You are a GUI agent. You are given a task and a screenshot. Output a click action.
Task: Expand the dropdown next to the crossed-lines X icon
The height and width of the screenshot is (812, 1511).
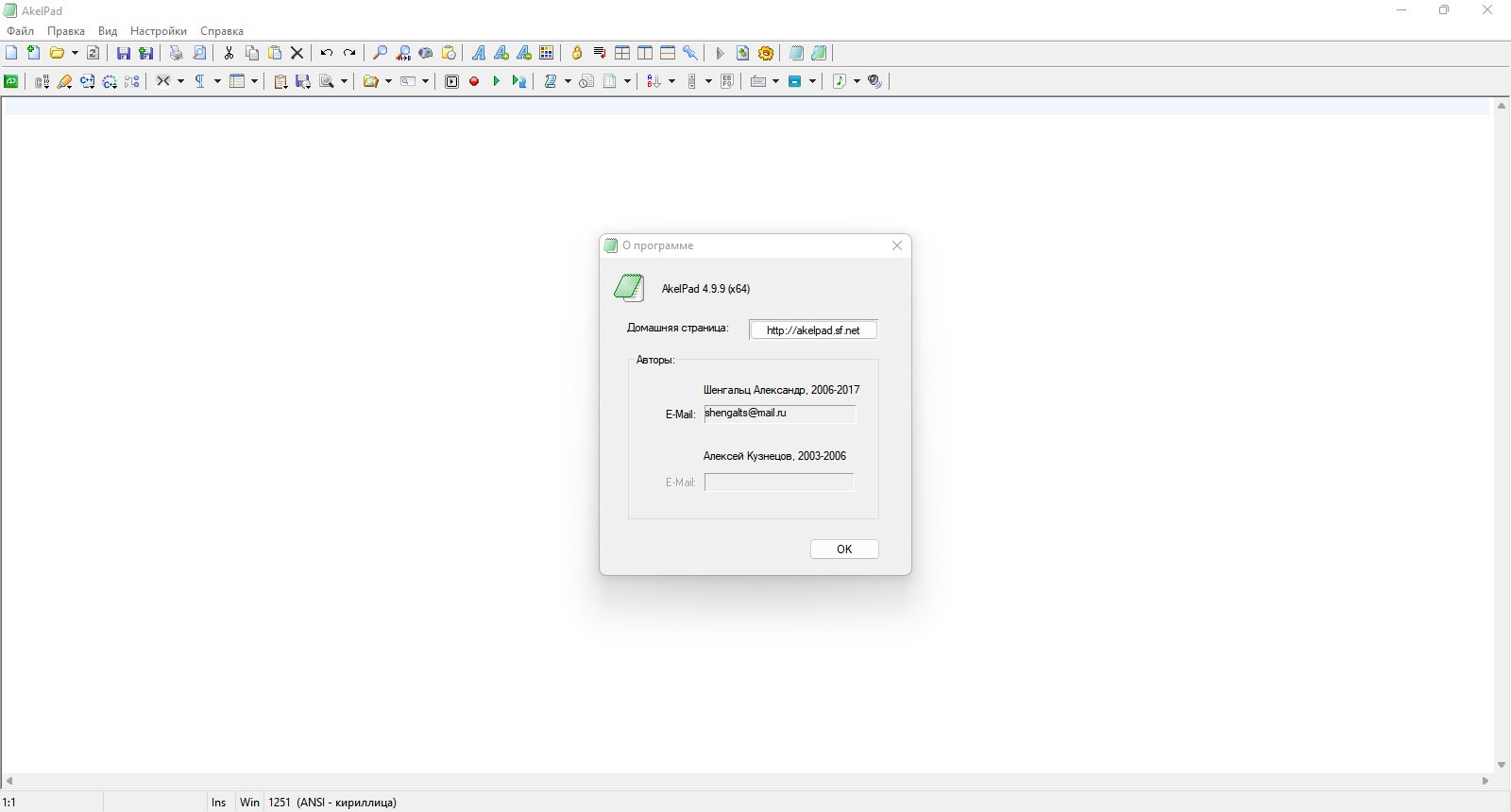[x=180, y=81]
